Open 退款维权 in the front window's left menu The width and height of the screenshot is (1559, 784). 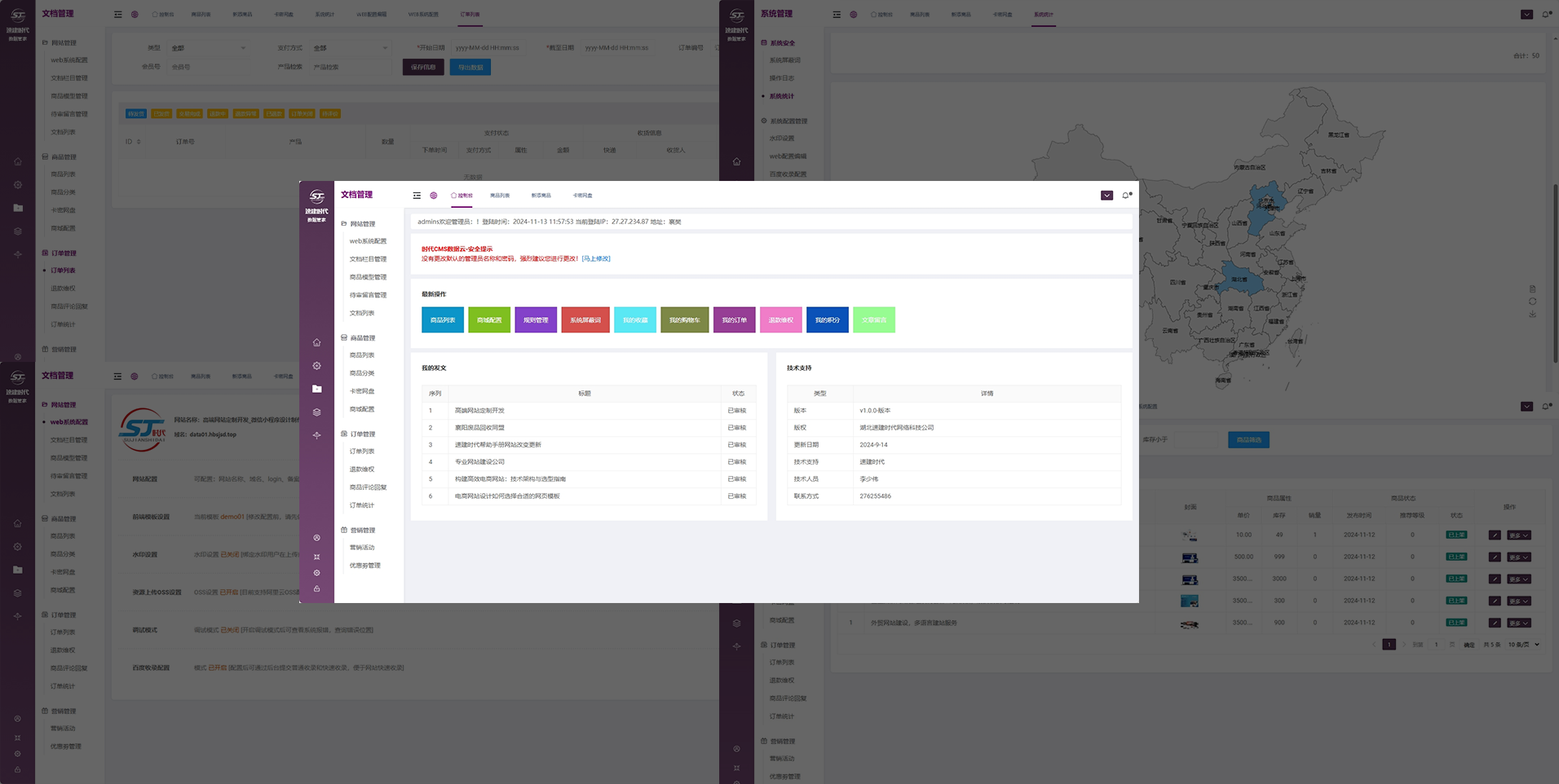click(362, 469)
